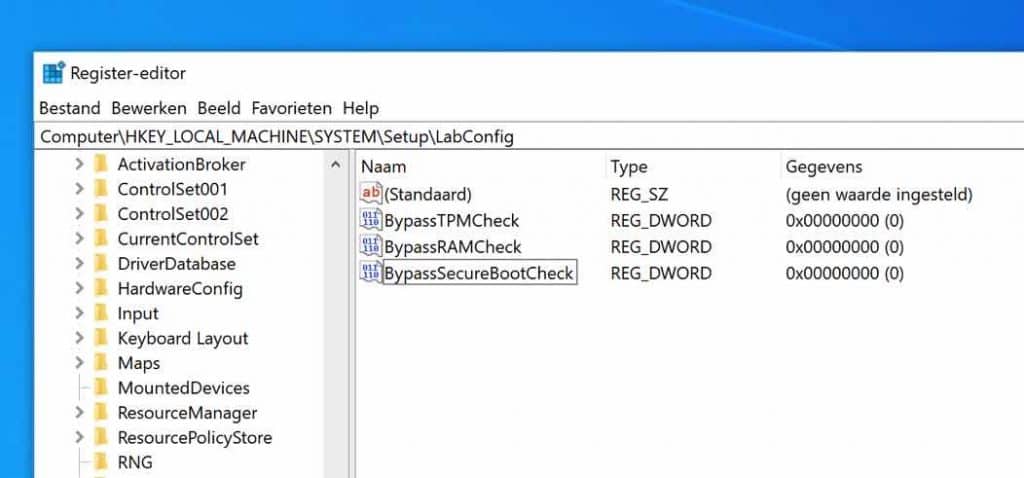This screenshot has height=478, width=1024.
Task: Expand the Keyboard Layout key
Action: point(80,338)
